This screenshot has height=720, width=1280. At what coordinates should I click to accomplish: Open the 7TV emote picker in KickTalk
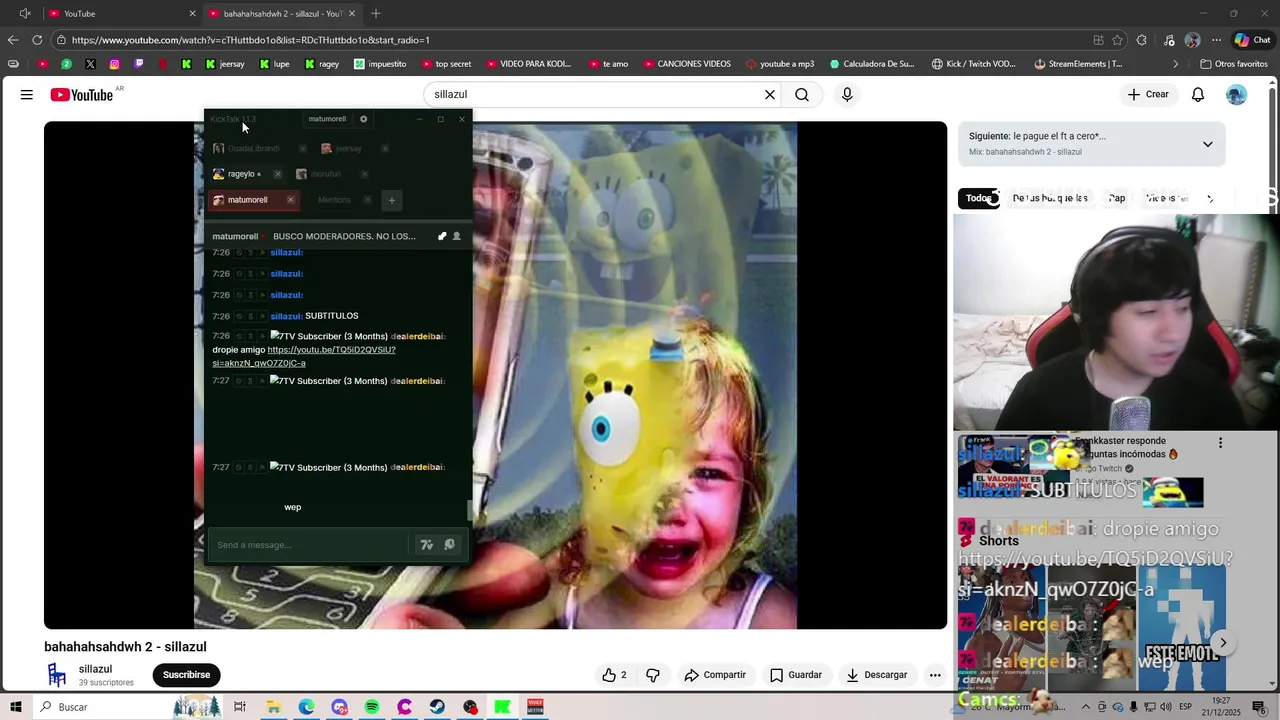click(x=427, y=545)
